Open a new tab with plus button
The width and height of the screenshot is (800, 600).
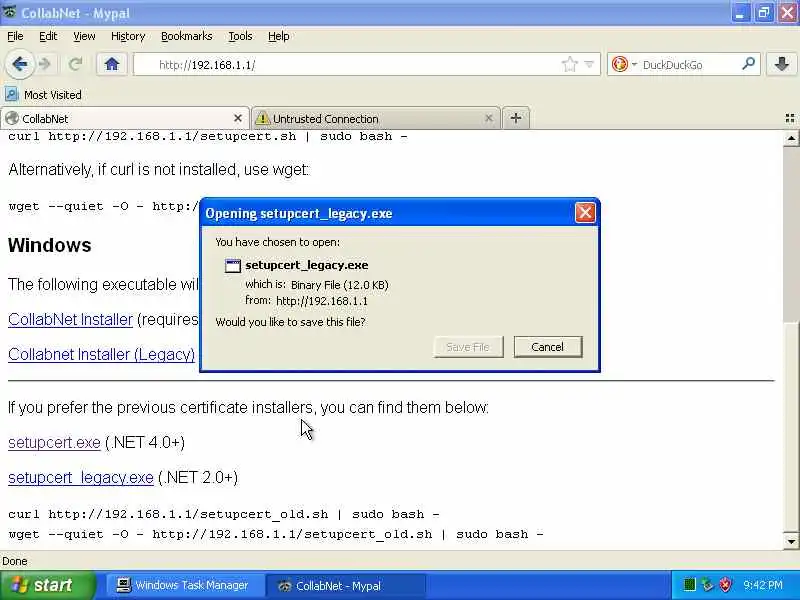pos(516,118)
